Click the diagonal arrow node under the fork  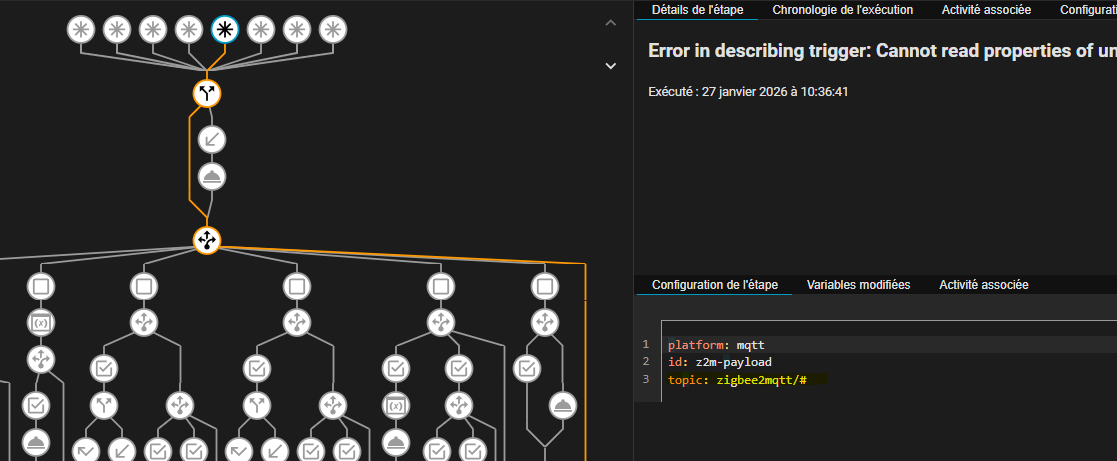212,139
